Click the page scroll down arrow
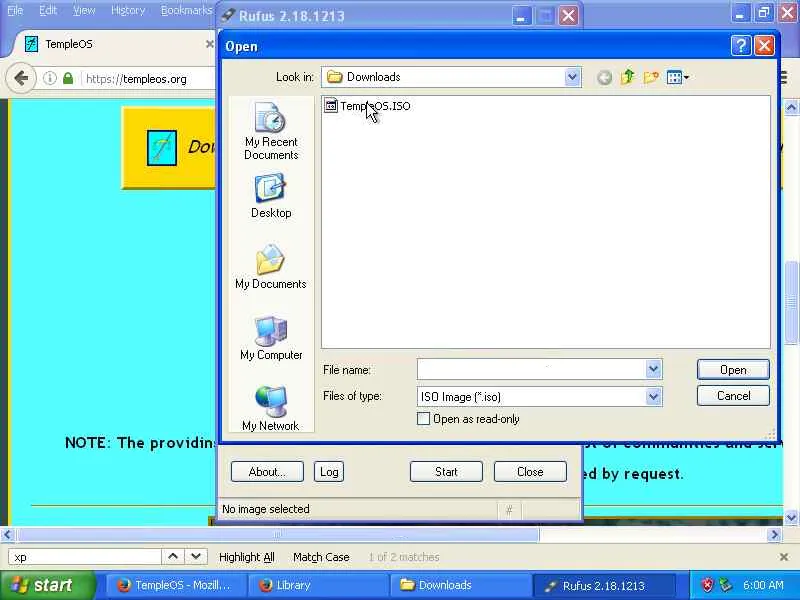Viewport: 800px width, 600px height. (791, 517)
